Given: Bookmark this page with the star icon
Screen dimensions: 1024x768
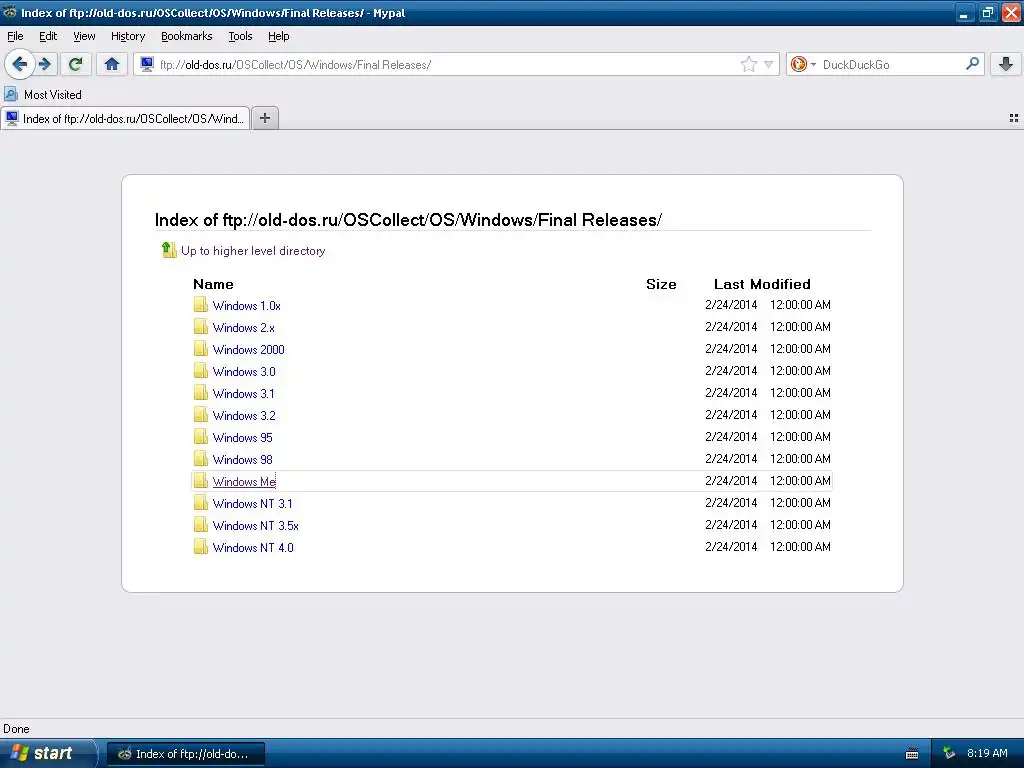Looking at the screenshot, I should tap(748, 64).
